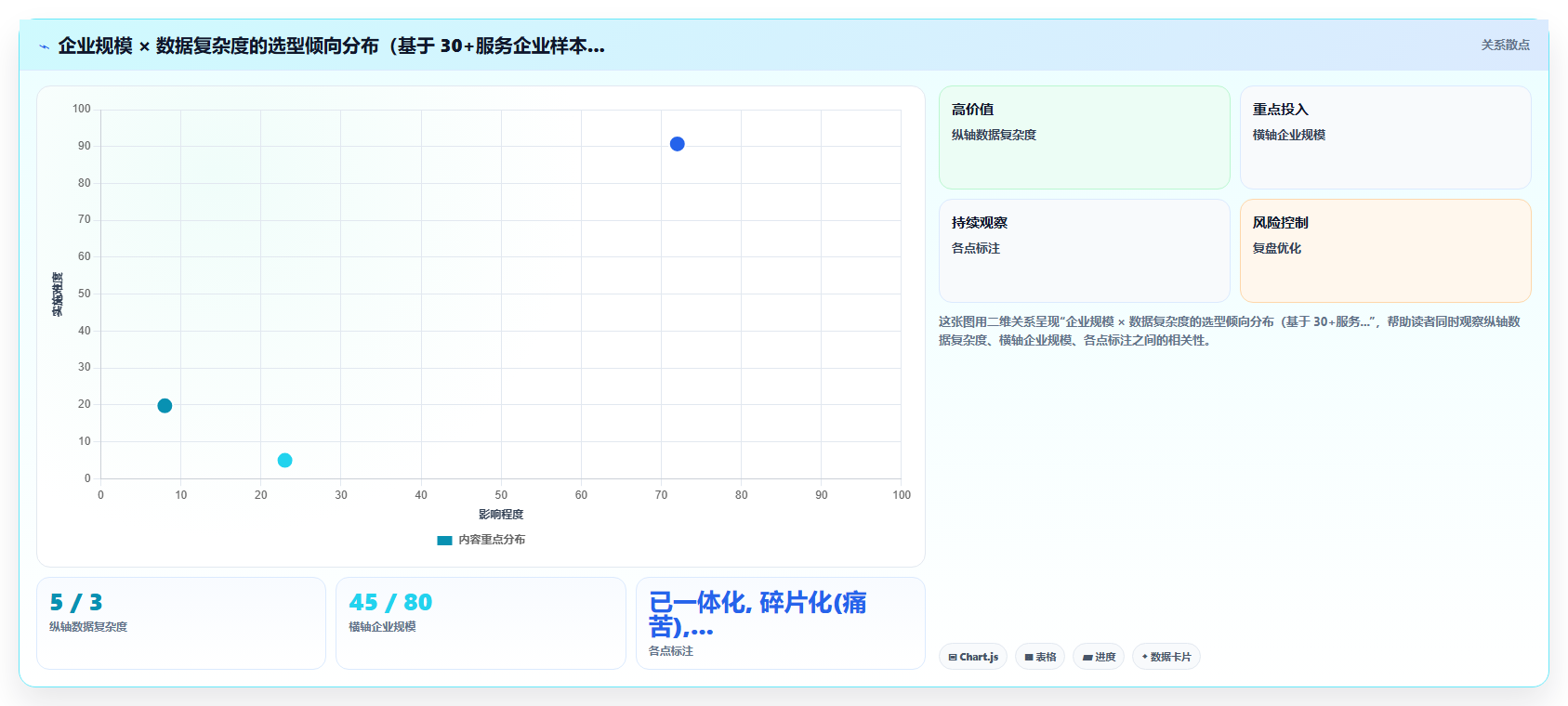This screenshot has height=706, width=1568.
Task: Click the 横轴企业规模 text in 重点投入 card
Action: [1289, 135]
